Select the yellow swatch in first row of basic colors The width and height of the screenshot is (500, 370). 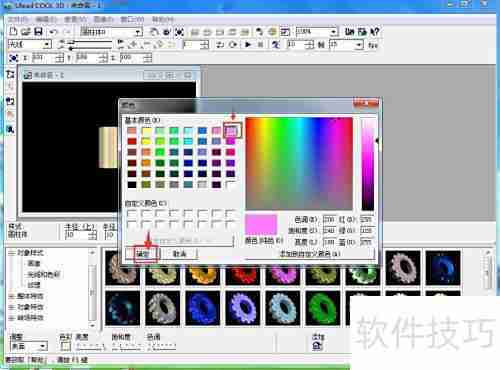click(146, 130)
